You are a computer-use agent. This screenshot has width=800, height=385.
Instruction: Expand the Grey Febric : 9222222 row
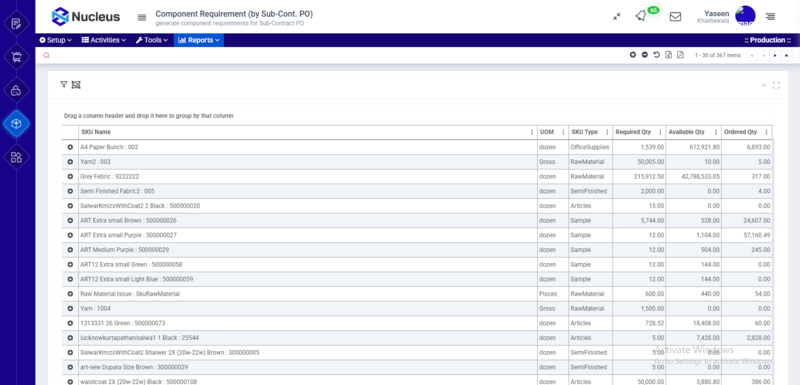click(70, 176)
